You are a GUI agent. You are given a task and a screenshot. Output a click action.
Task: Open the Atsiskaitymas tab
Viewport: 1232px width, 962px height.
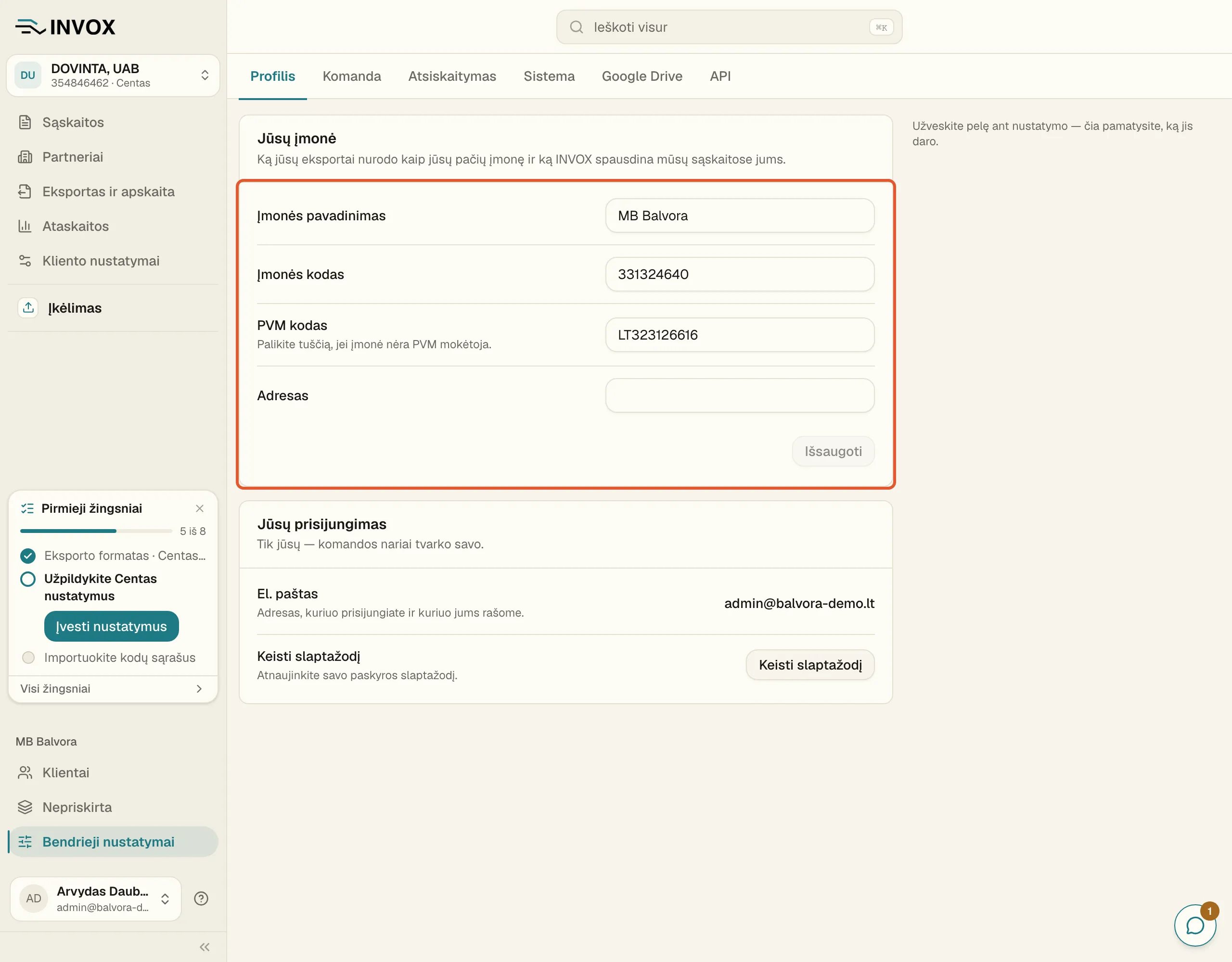click(x=452, y=76)
